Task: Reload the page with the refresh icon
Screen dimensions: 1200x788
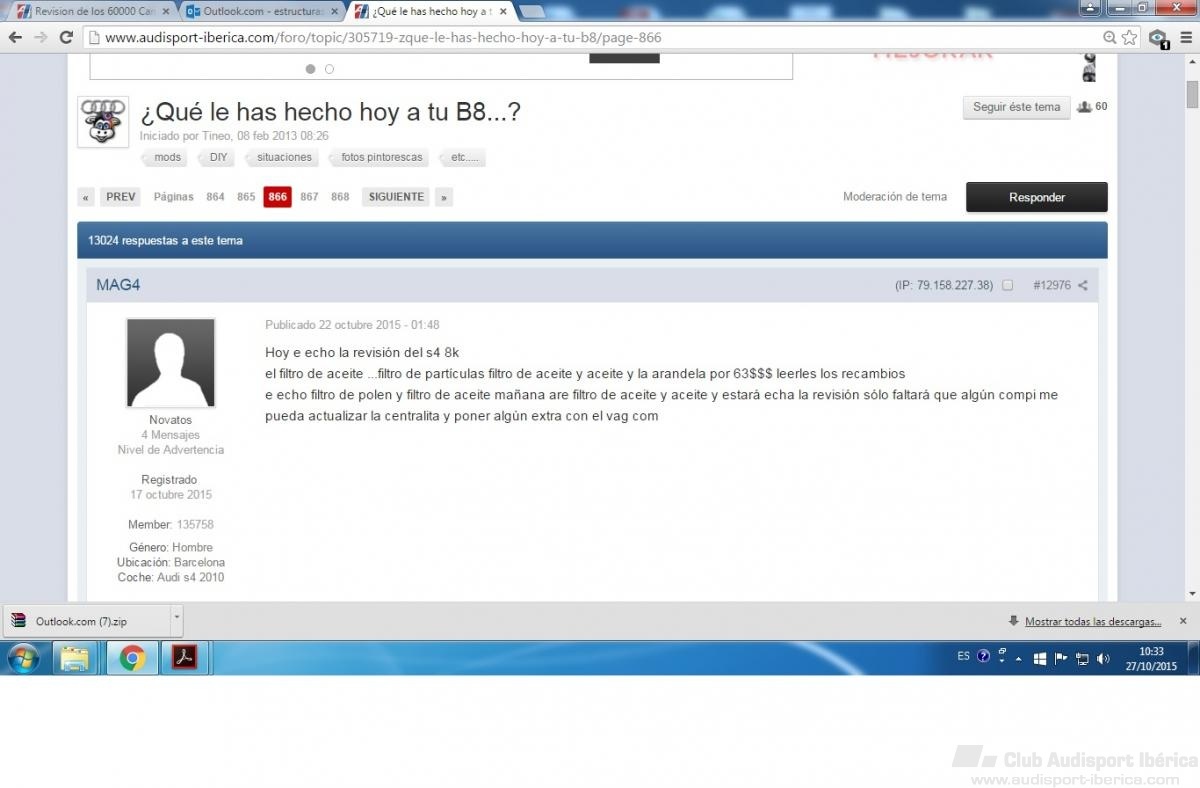Action: pos(66,37)
